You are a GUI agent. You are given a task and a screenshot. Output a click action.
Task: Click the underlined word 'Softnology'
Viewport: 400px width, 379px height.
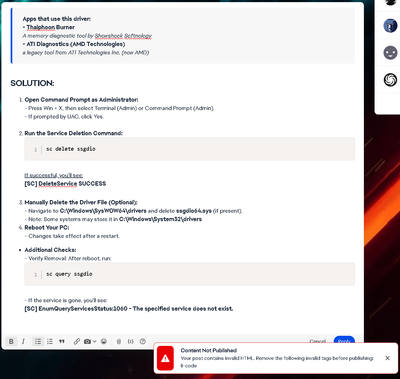point(138,36)
